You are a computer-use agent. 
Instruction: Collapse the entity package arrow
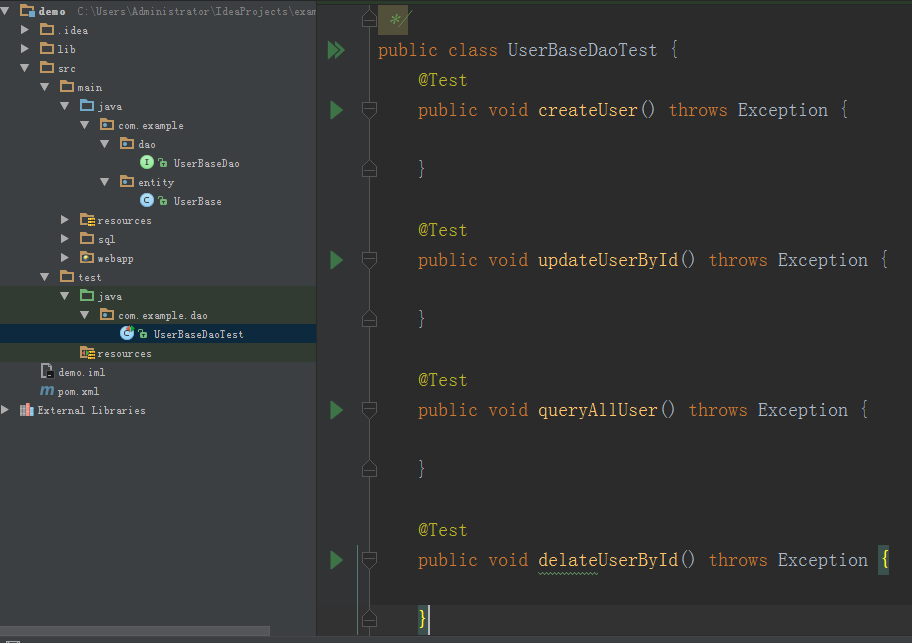105,182
